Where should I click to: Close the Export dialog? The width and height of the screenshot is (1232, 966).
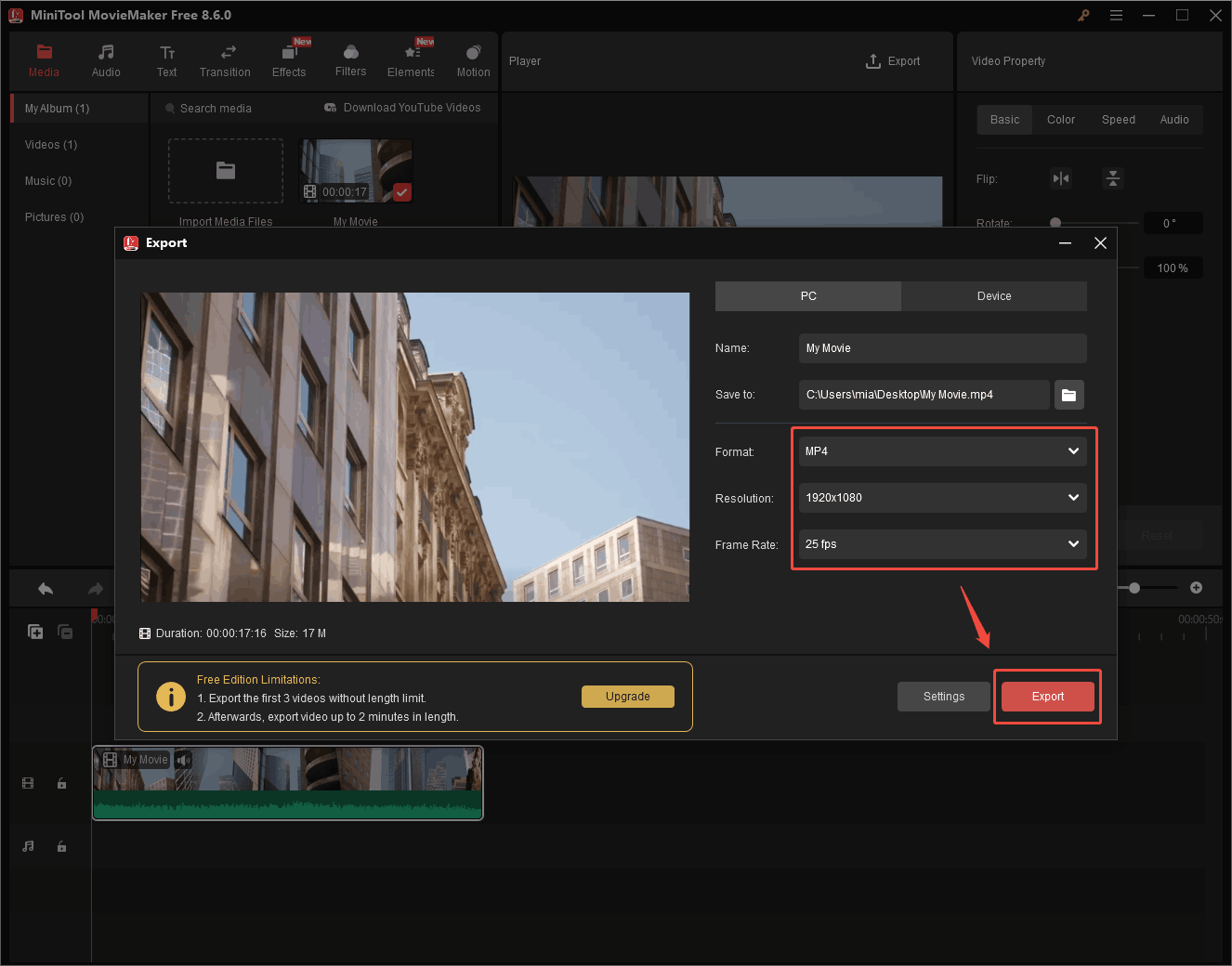coord(1101,243)
